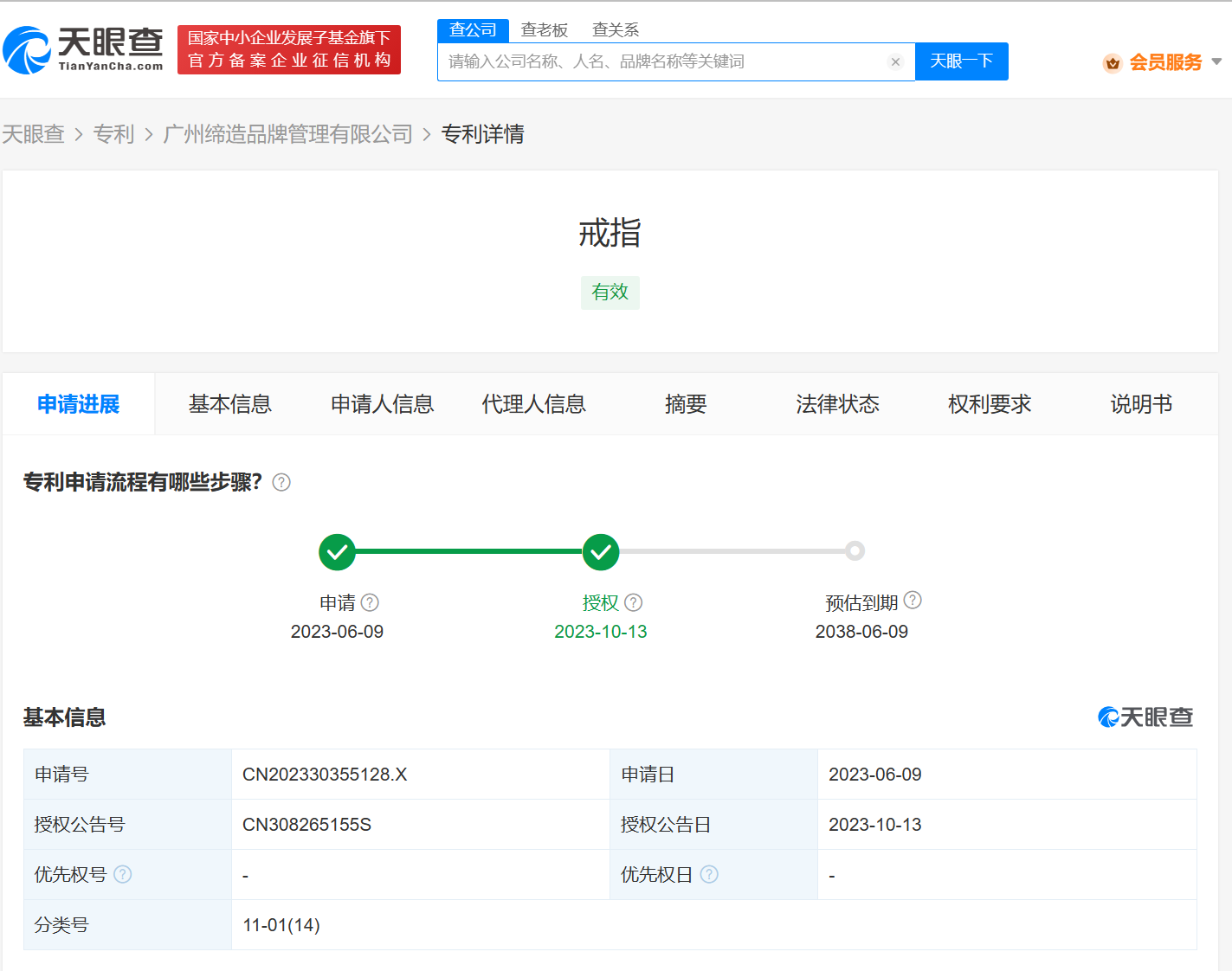Viewport: 1232px width, 971px height.
Task: Click the help icon beside 优先权日
Action: [709, 874]
